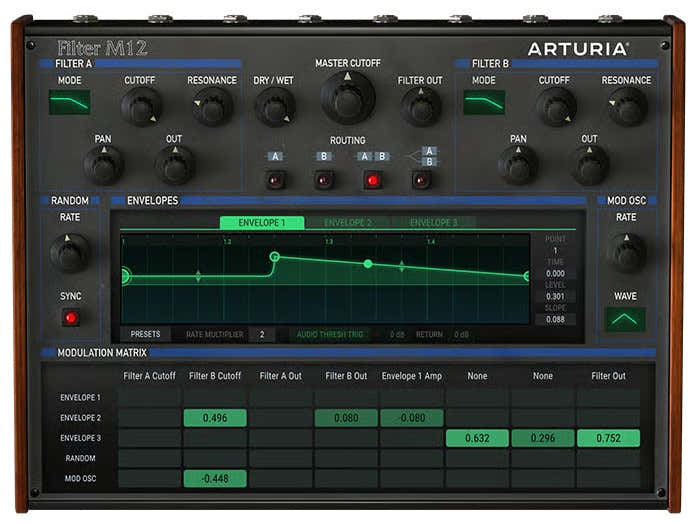
Task: Select envelope point at the step peak
Action: [x=275, y=256]
